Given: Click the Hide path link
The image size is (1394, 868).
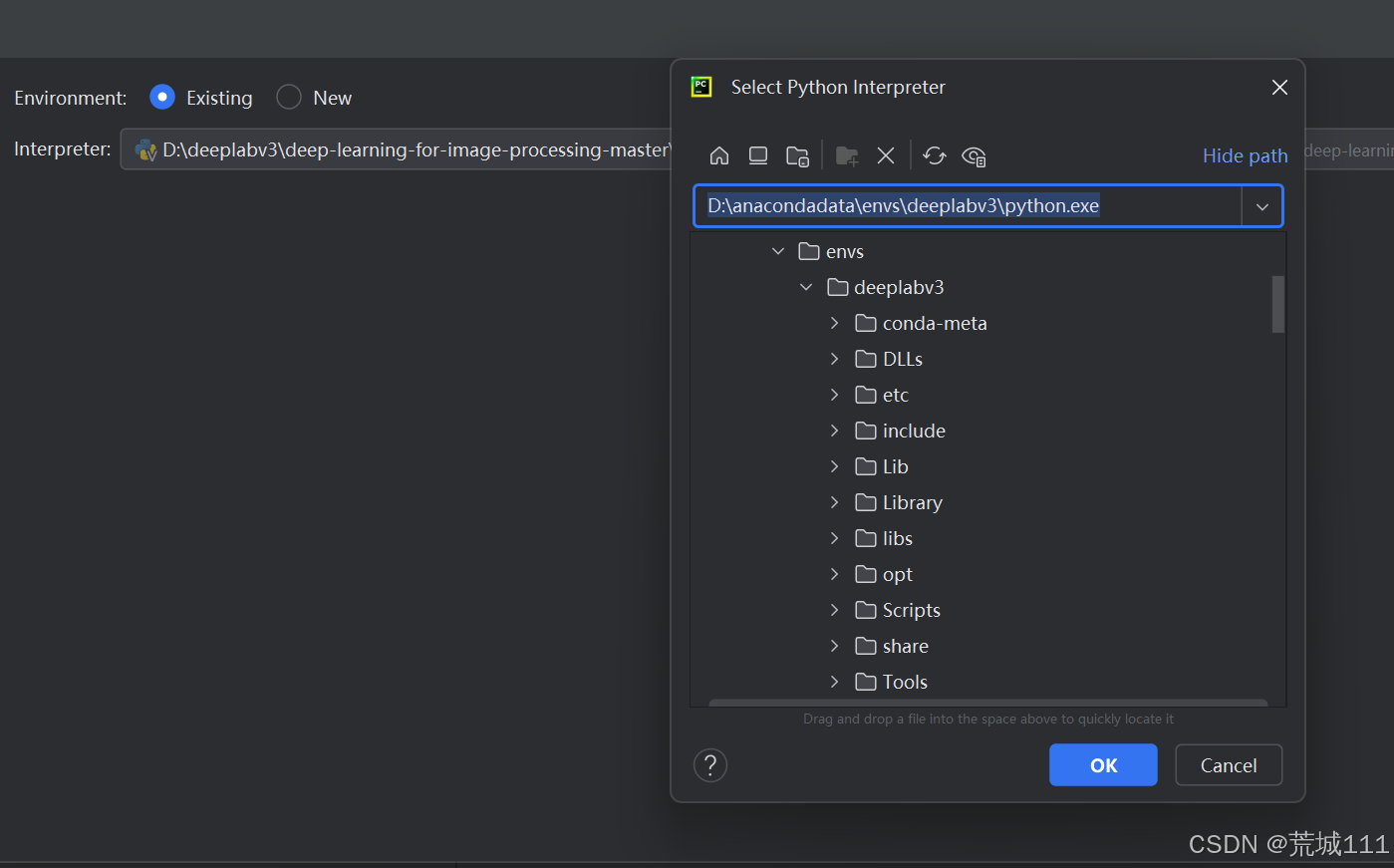Looking at the screenshot, I should point(1245,155).
